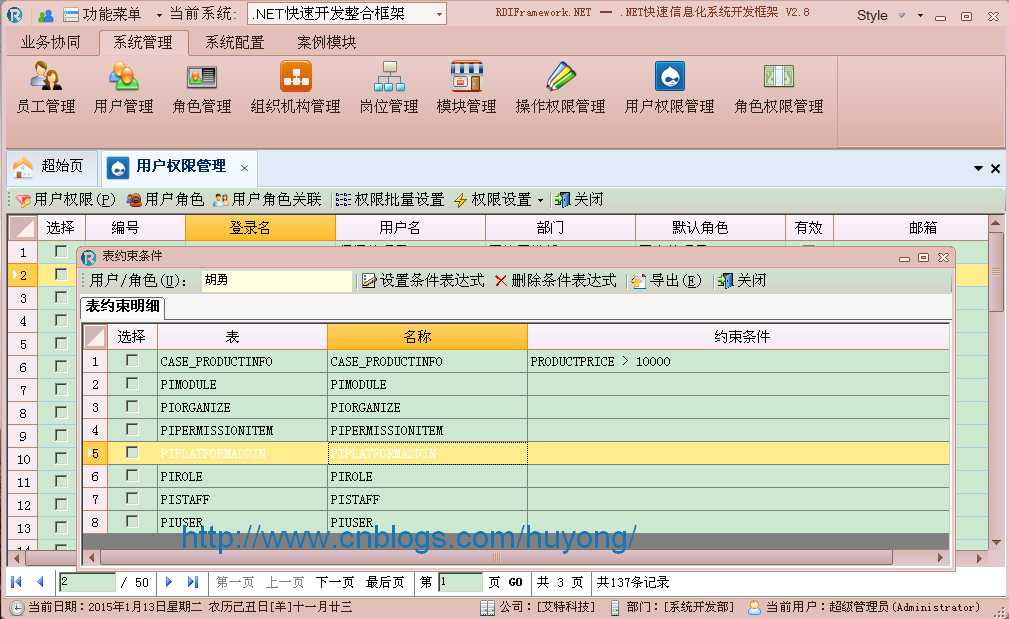Sort by 名称 column header
This screenshot has width=1009, height=619.
(427, 337)
